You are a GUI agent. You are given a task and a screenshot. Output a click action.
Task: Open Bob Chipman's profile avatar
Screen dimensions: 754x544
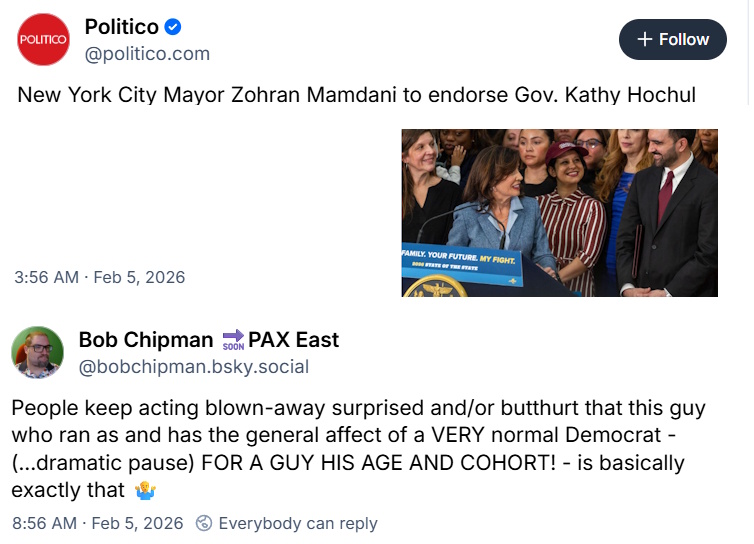coord(38,353)
